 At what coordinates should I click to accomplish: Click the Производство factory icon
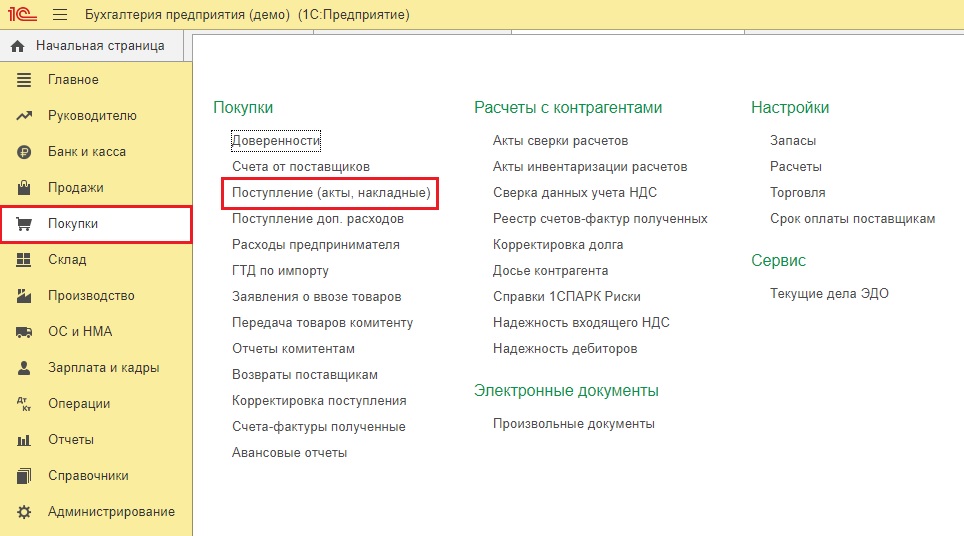click(25, 296)
